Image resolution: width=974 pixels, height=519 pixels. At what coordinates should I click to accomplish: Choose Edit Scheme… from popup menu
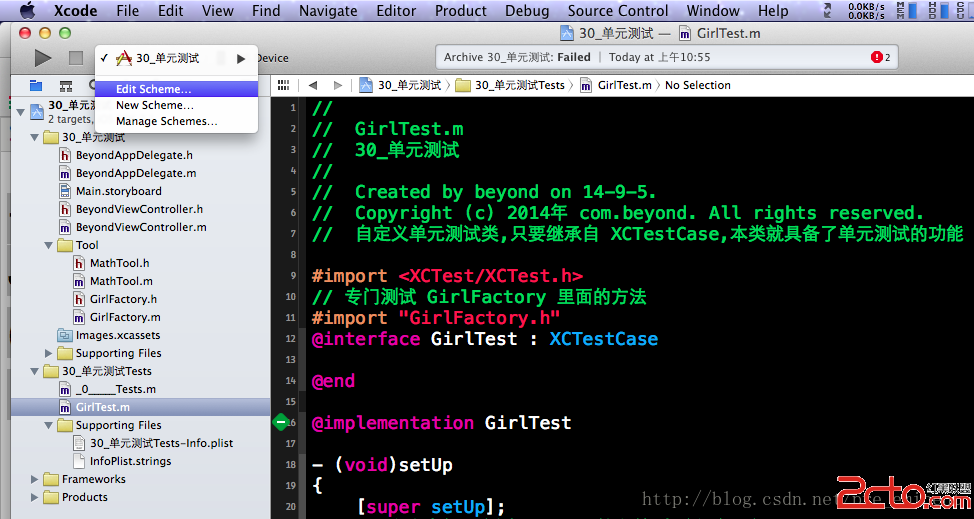coord(153,89)
